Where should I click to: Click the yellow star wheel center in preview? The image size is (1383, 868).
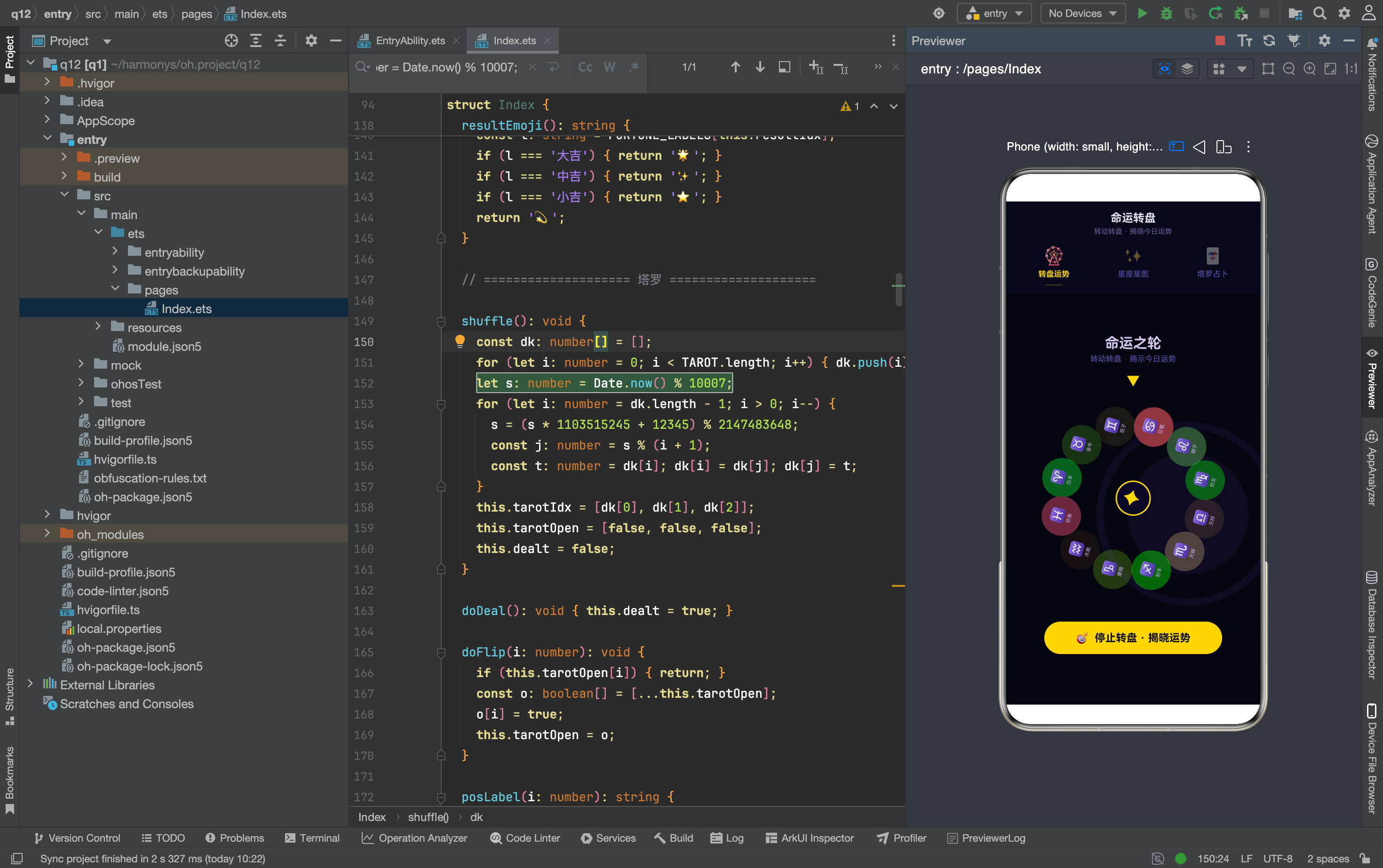tap(1133, 498)
